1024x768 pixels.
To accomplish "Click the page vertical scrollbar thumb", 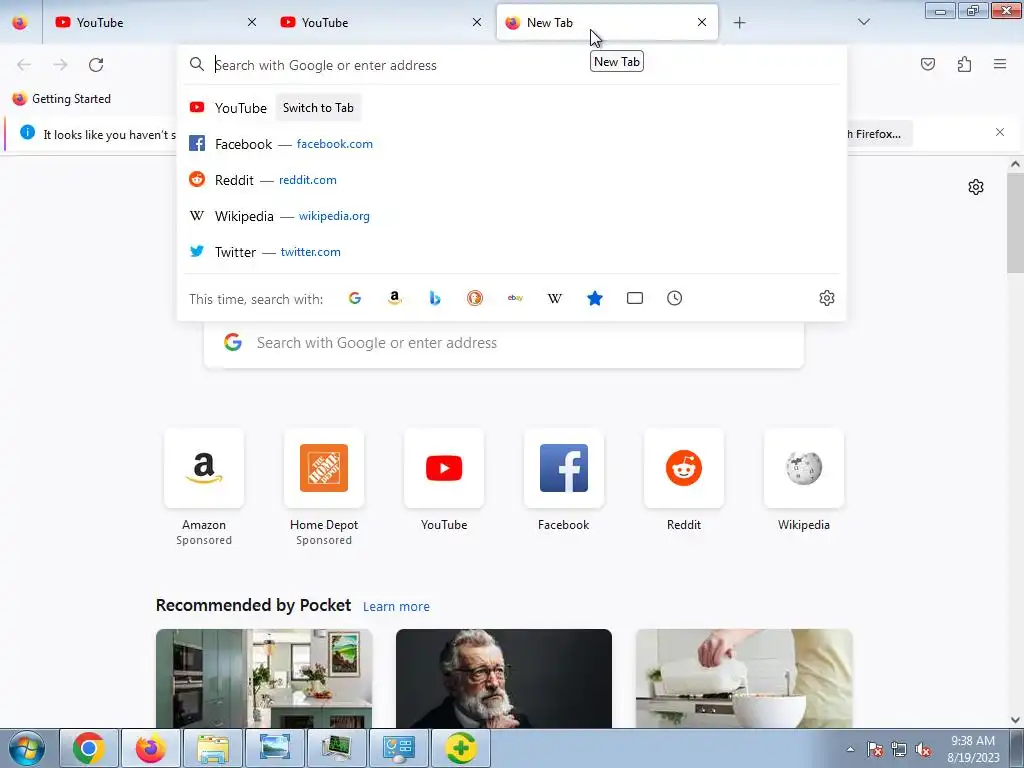I will 1015,223.
